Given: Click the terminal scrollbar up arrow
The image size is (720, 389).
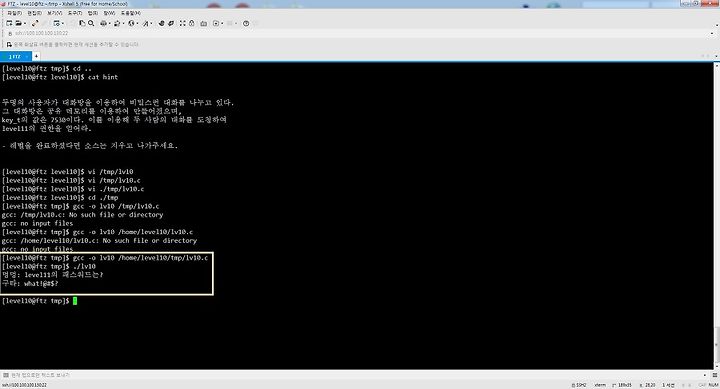Looking at the screenshot, I should point(717,65).
